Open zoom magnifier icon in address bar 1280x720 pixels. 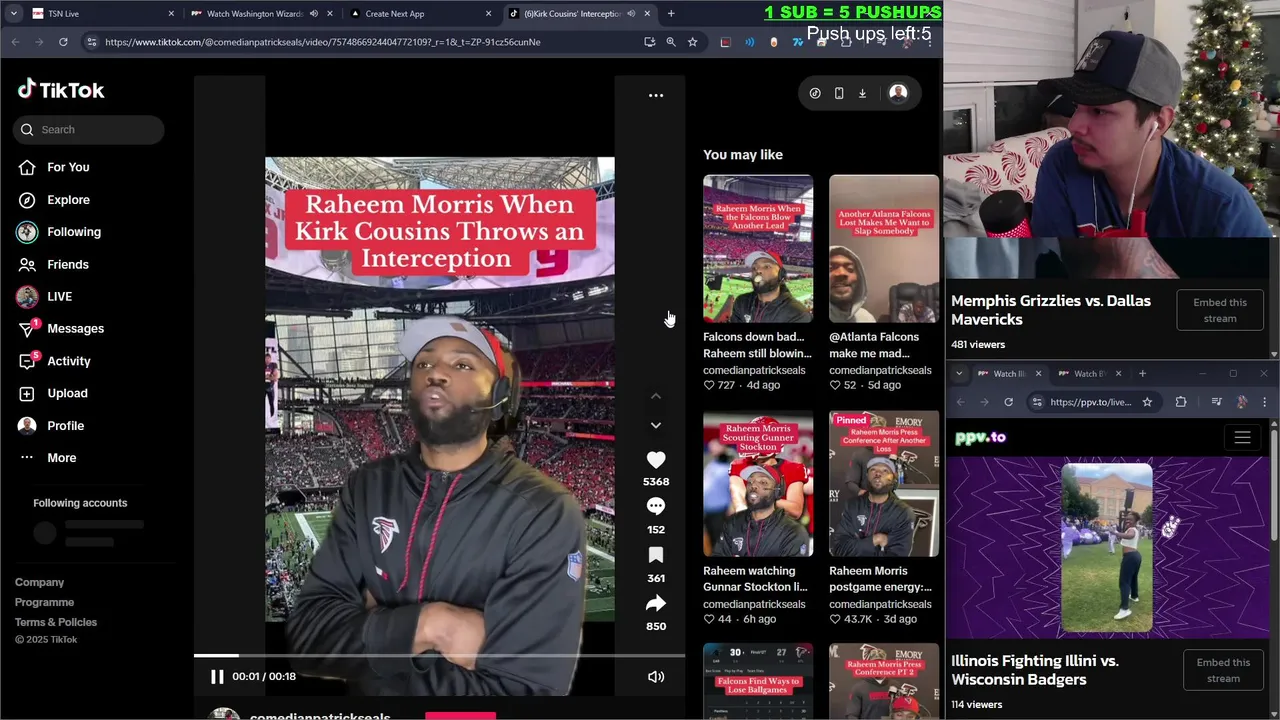pyautogui.click(x=671, y=42)
